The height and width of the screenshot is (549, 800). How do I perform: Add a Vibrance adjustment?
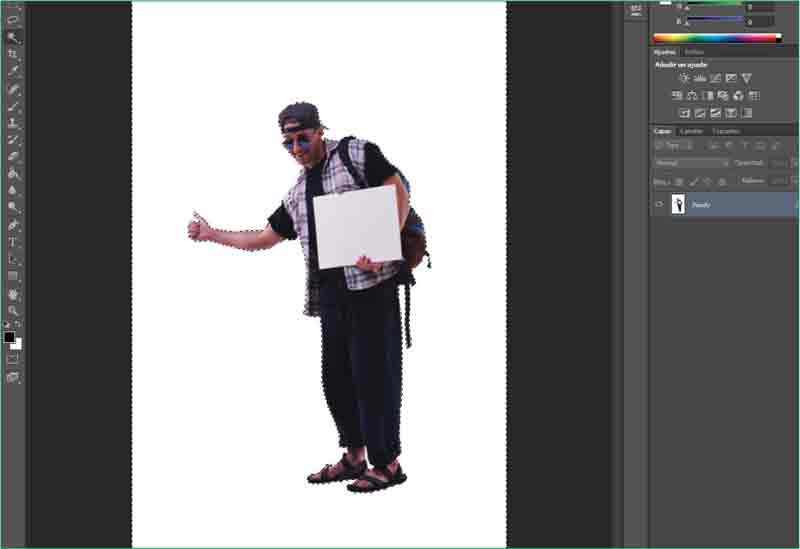(x=746, y=78)
